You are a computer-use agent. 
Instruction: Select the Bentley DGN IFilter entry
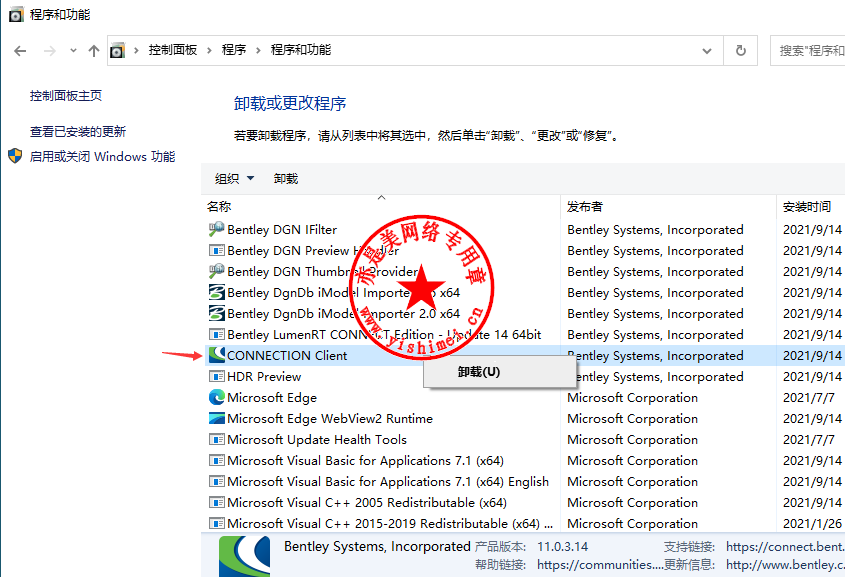pyautogui.click(x=282, y=230)
